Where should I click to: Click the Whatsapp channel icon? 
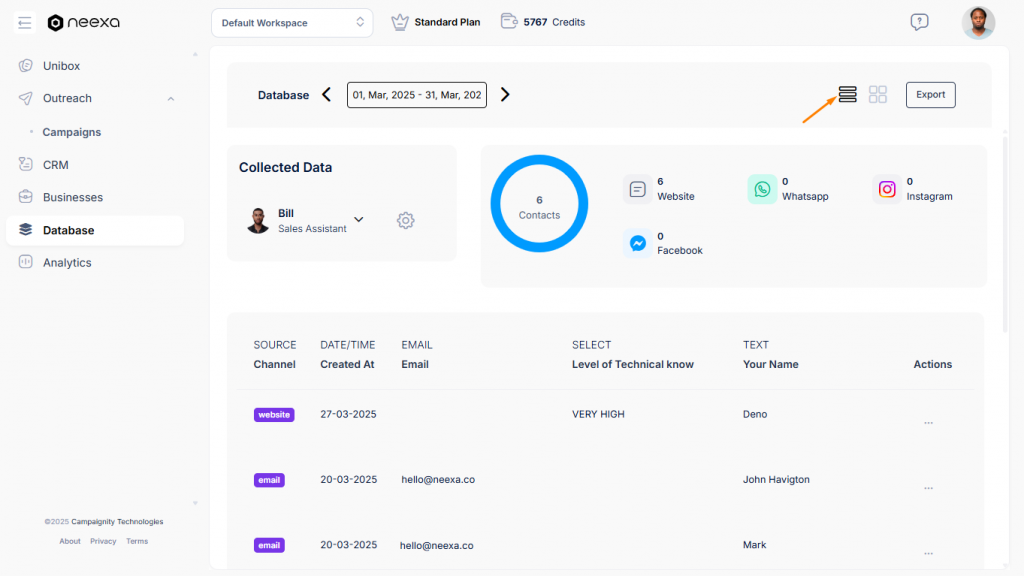click(763, 188)
